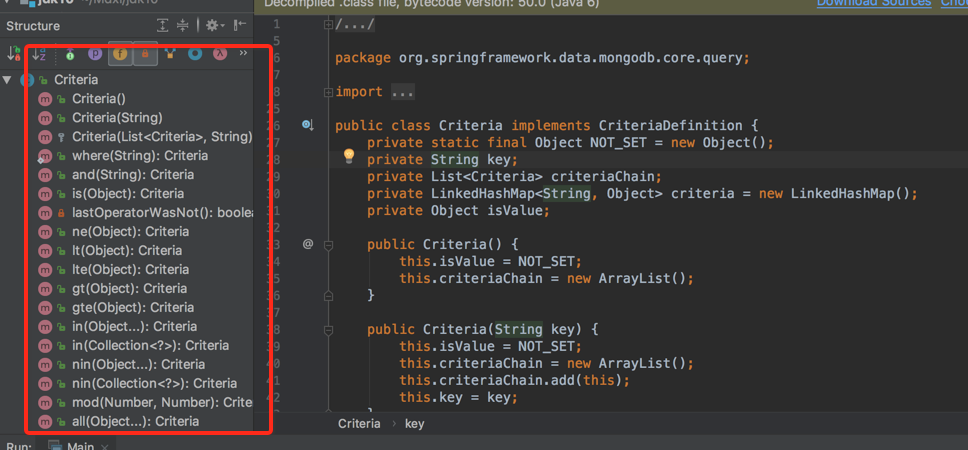Screen dimensions: 968x450
Task: Select the Criteria class row in Structure
Action: pos(127,80)
